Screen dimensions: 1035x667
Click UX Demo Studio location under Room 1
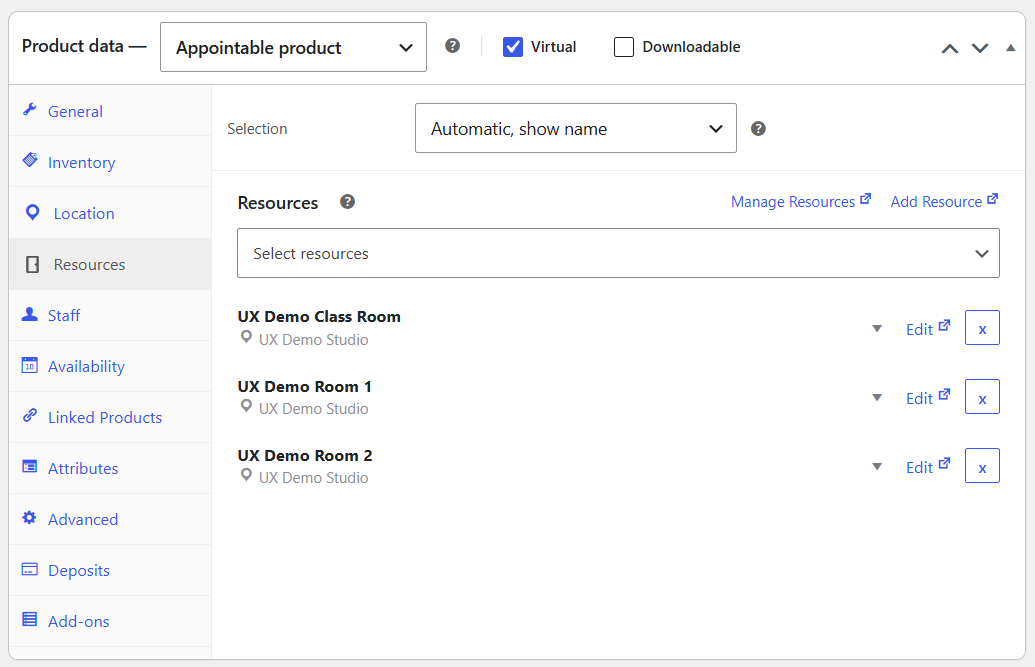[x=314, y=409]
